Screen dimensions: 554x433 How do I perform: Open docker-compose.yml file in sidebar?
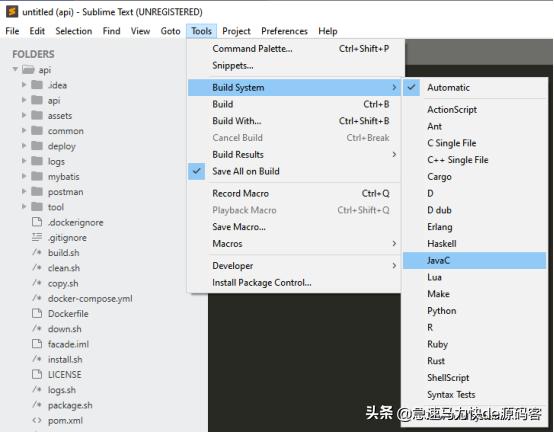pos(90,298)
